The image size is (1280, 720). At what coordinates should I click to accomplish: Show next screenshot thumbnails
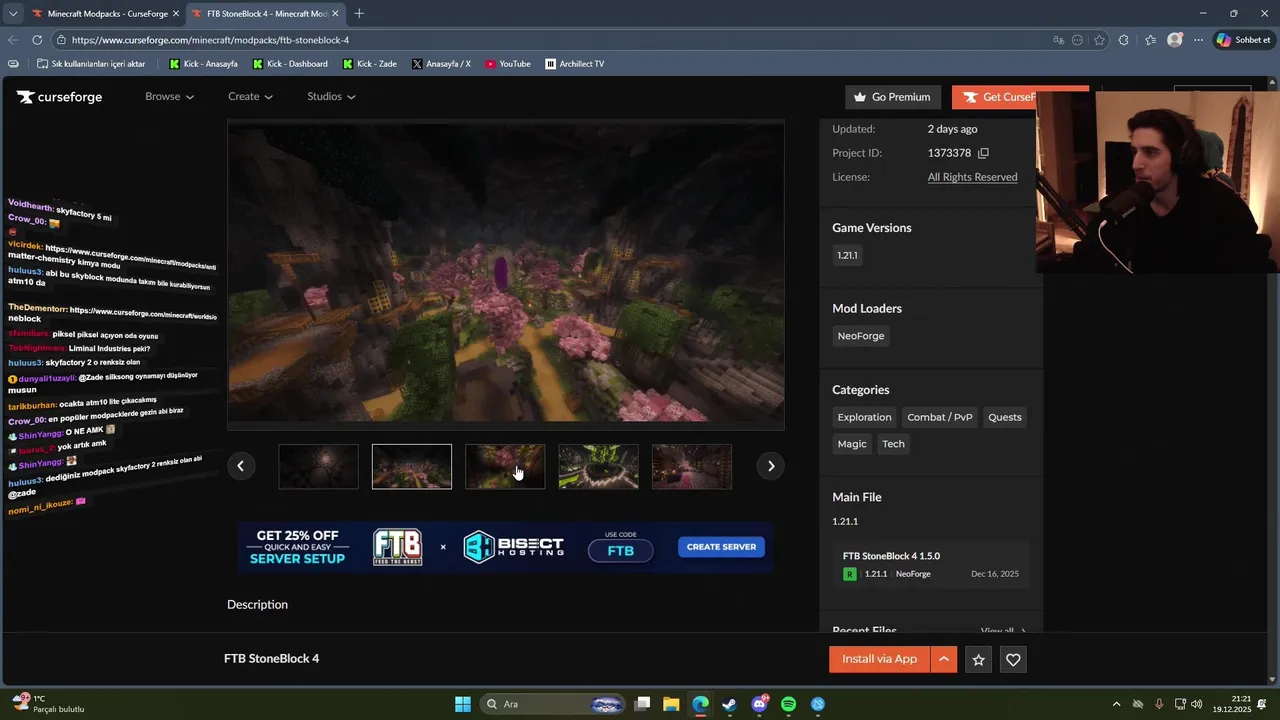point(771,466)
